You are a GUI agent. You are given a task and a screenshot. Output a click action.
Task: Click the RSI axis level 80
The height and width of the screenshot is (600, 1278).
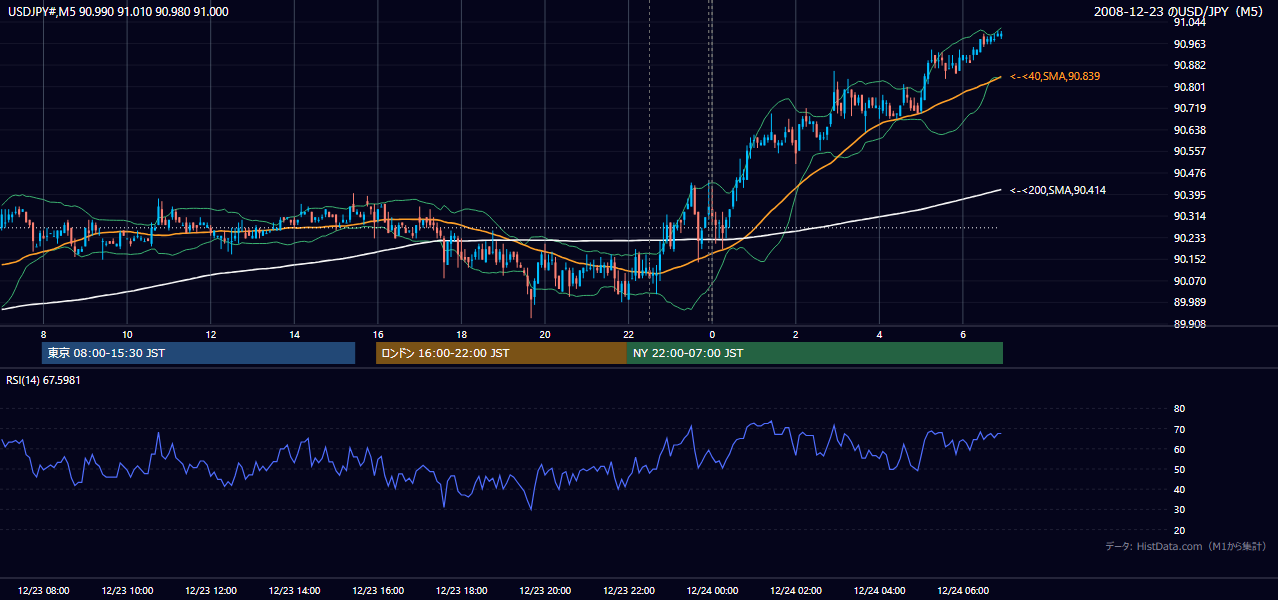(1179, 409)
